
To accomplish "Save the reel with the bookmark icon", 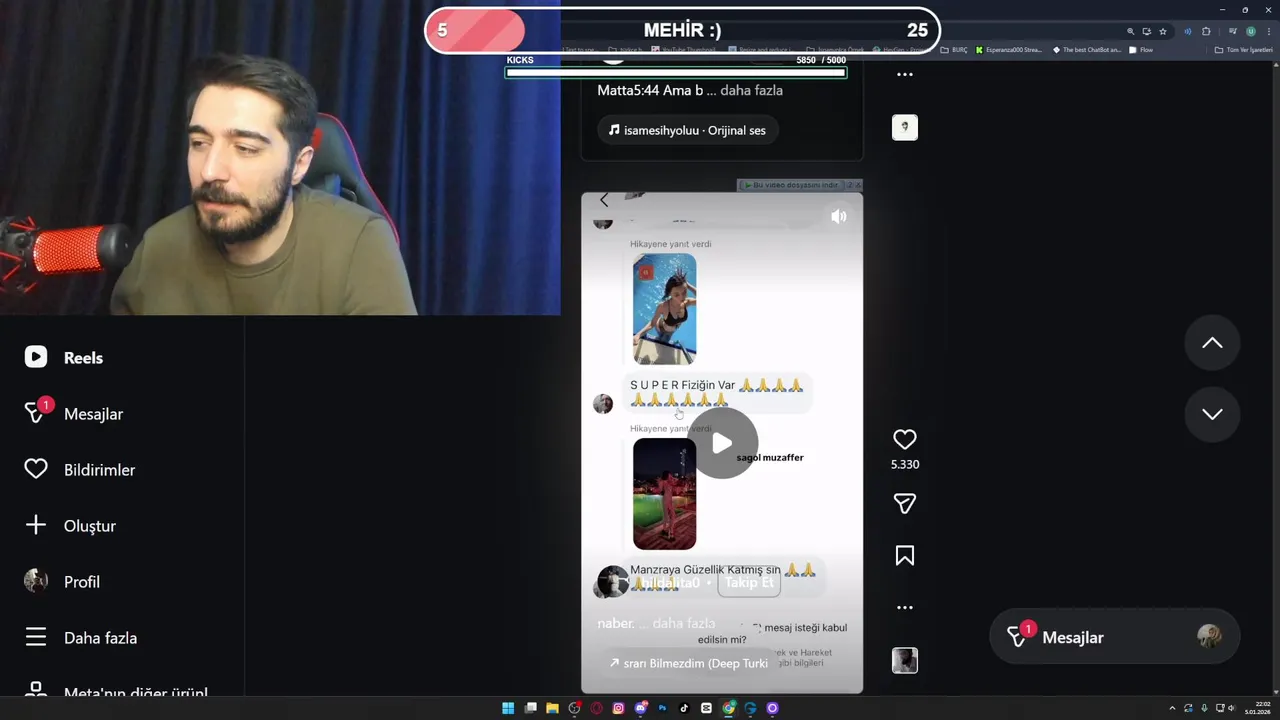I will 905,556.
